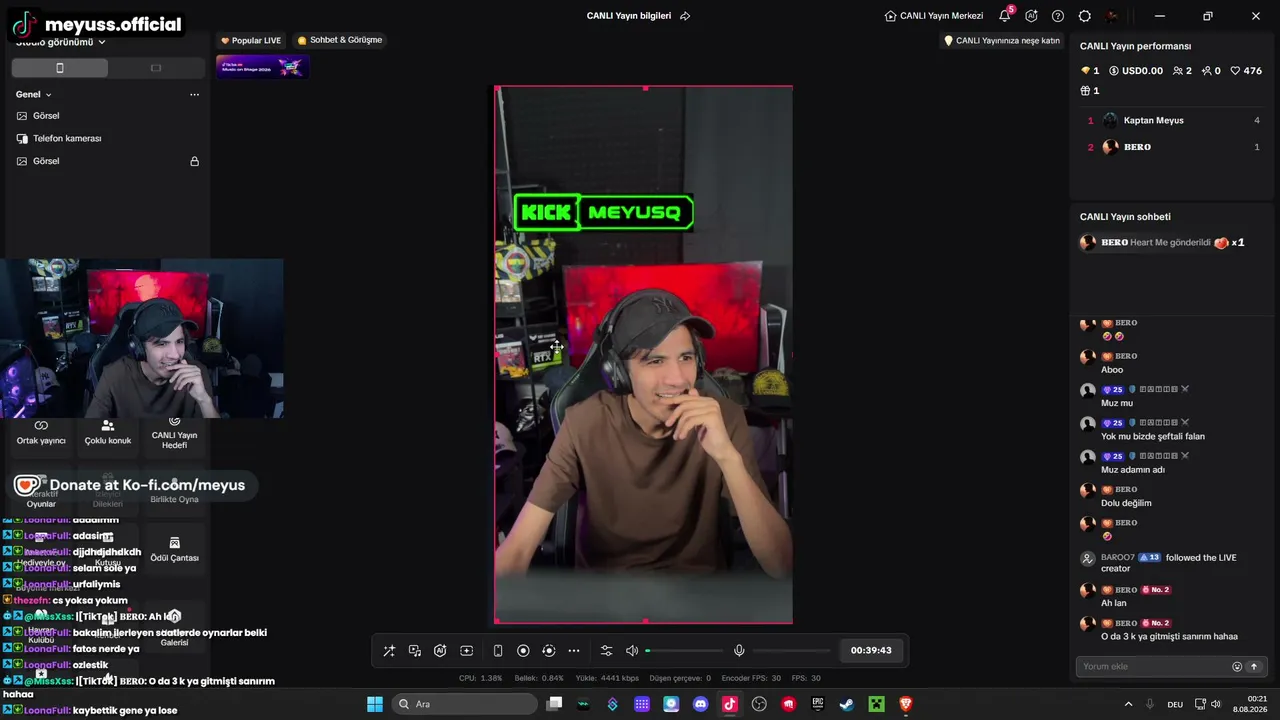Open the media and music tool
The height and width of the screenshot is (720, 1280).
tap(415, 650)
